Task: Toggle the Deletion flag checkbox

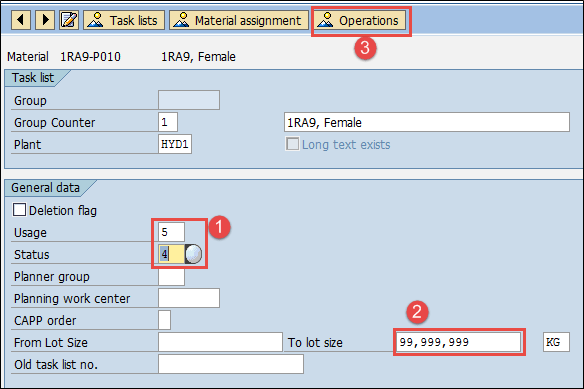Action: 19,210
